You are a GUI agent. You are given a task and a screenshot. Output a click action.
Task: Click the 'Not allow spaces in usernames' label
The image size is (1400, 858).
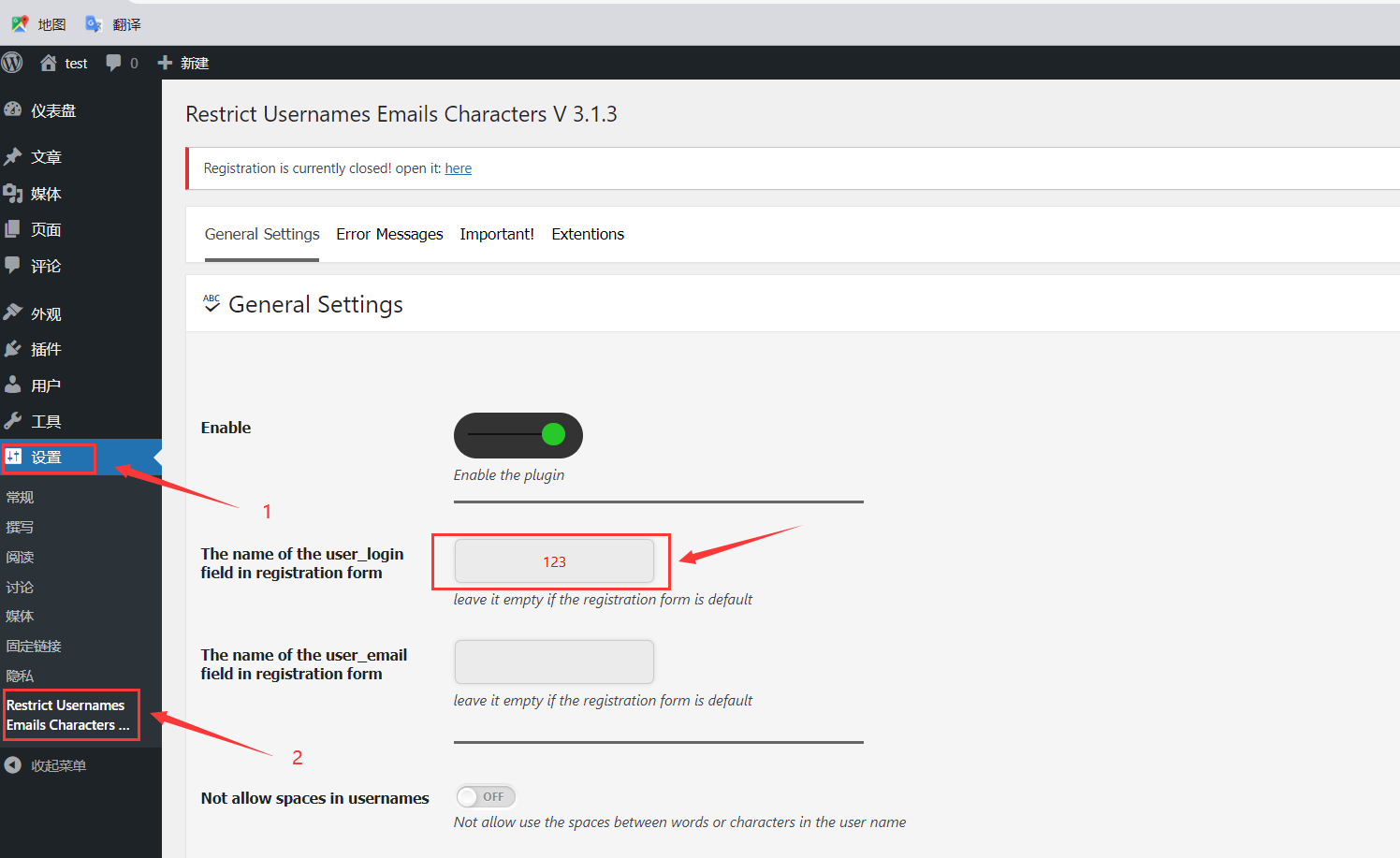pyautogui.click(x=314, y=798)
